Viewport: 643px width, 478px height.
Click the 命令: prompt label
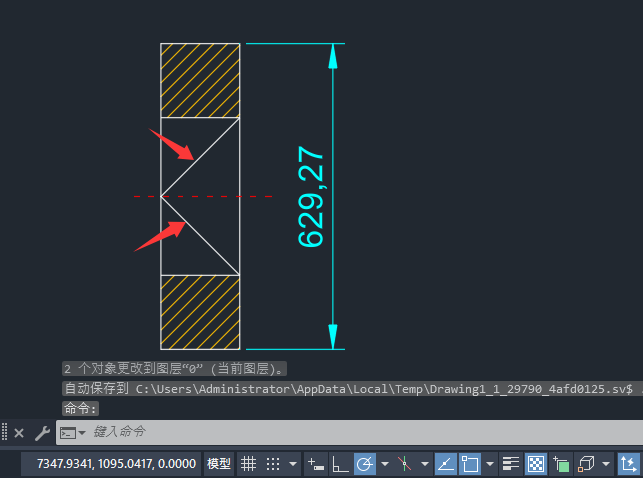80,408
